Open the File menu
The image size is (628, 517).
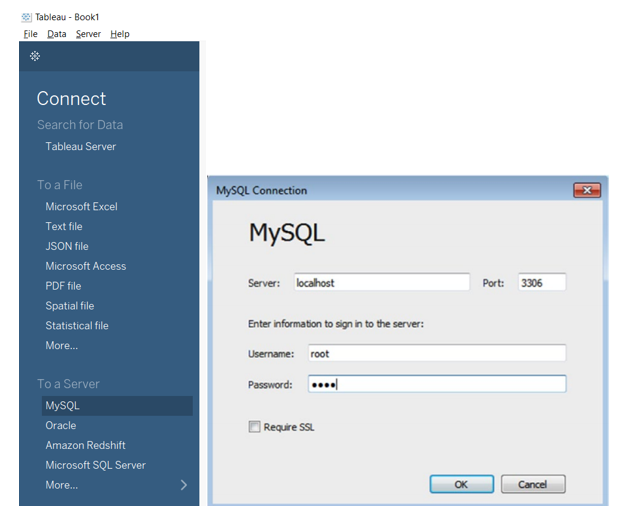tap(30, 34)
